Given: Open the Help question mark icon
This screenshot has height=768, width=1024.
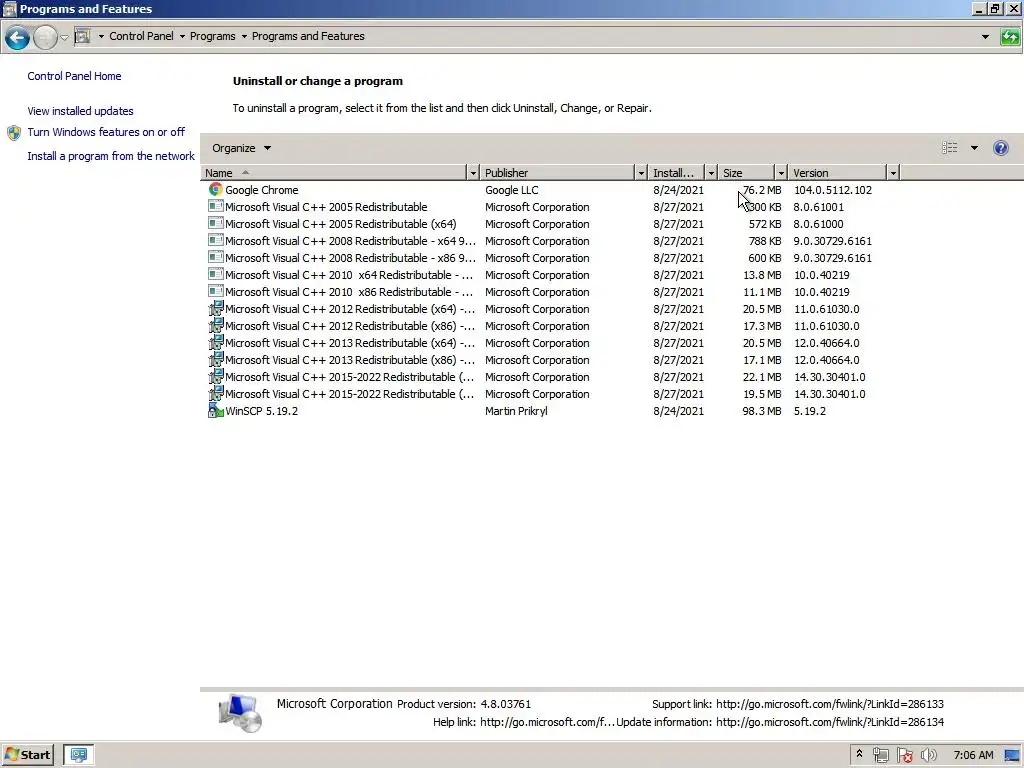Looking at the screenshot, I should tap(1000, 148).
